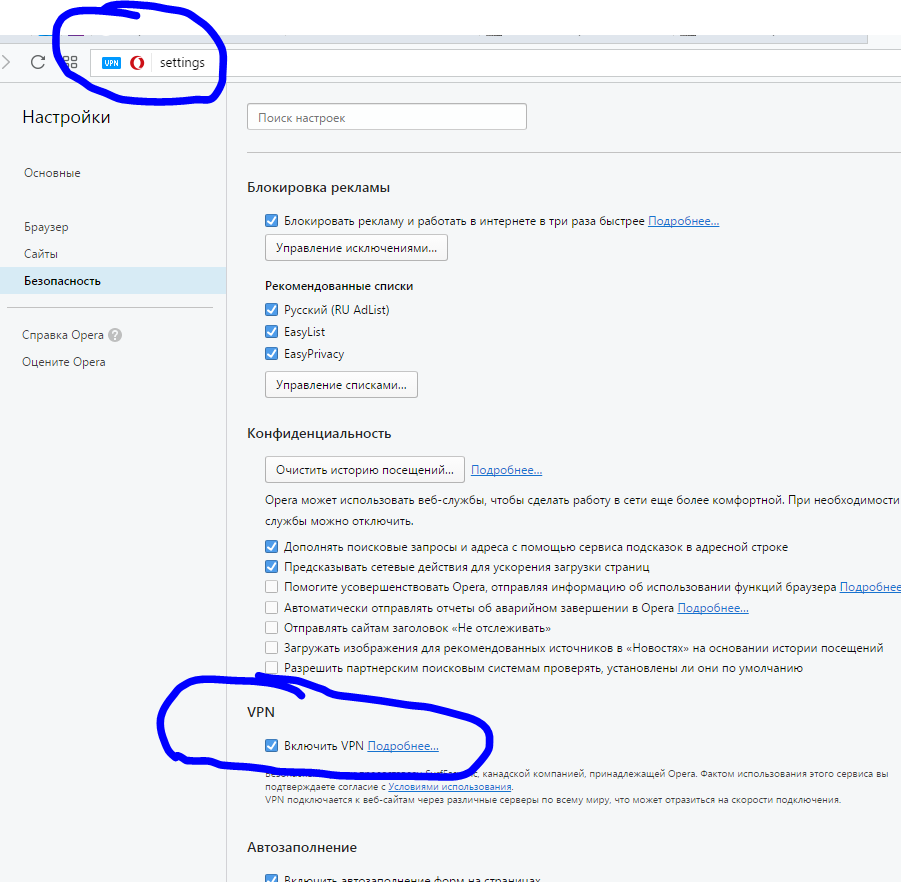Click the Конфиденциальность section heading
The image size is (901, 882).
coord(319,434)
